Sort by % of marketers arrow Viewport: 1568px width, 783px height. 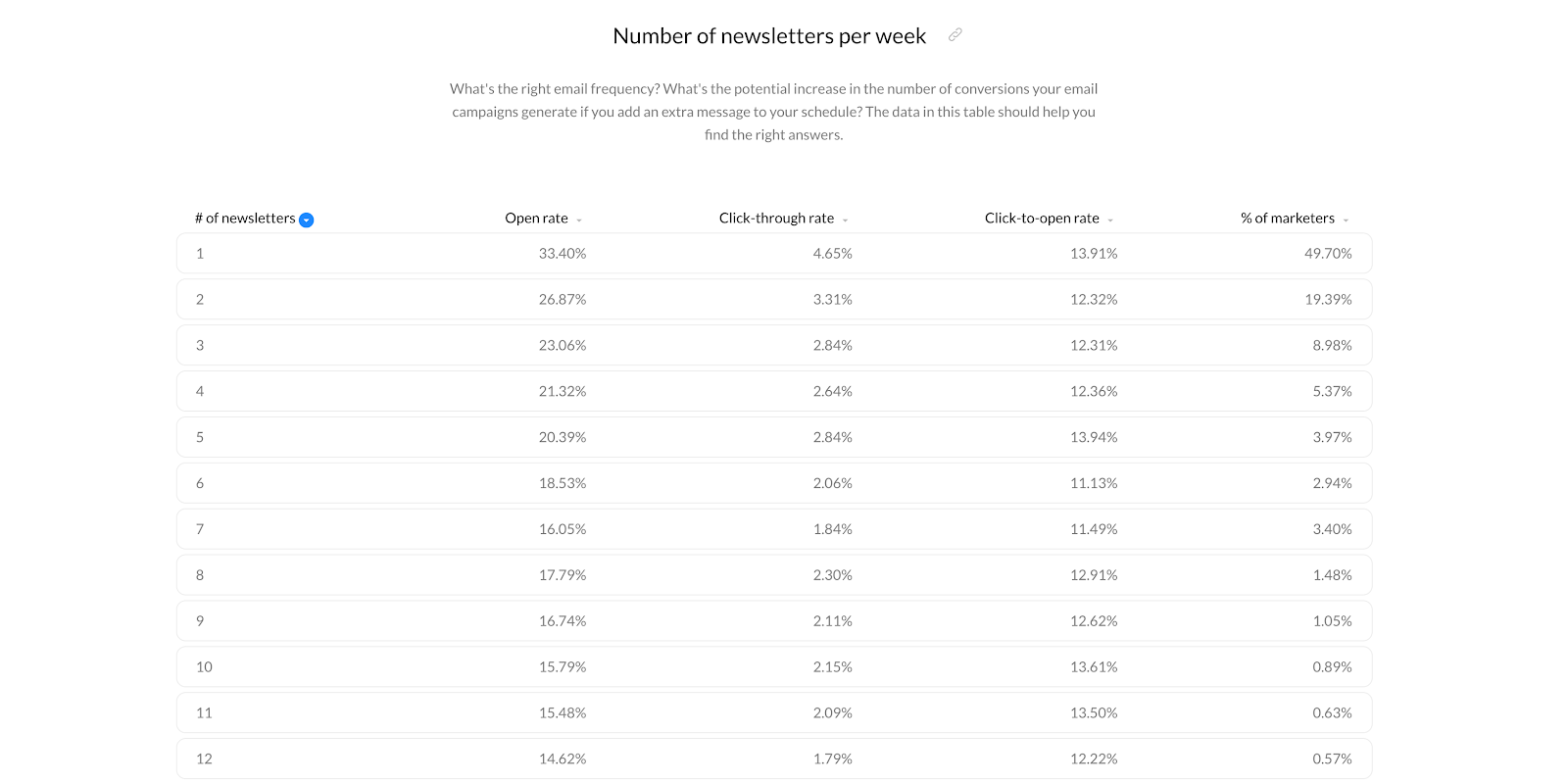pyautogui.click(x=1346, y=220)
